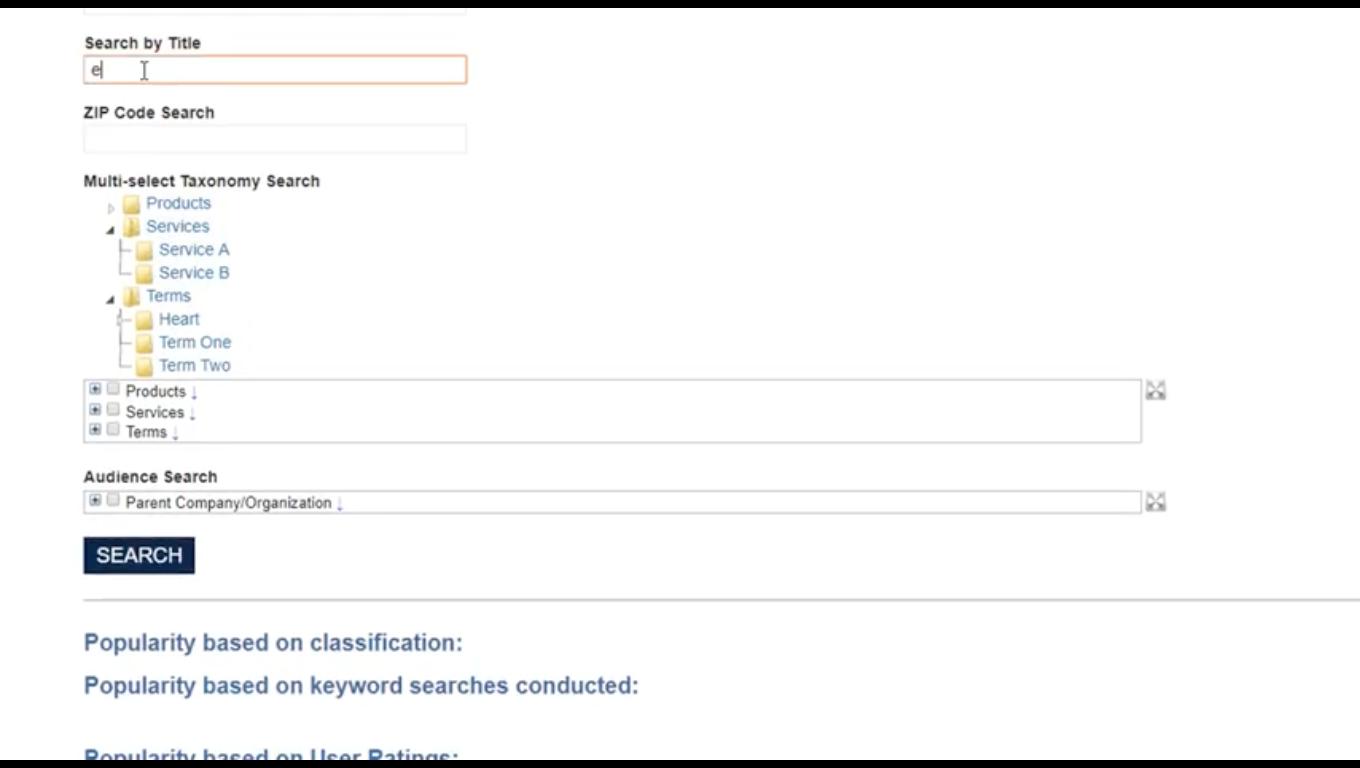The width and height of the screenshot is (1360, 768).
Task: Click the Products folder icon in tree
Action: [131, 204]
